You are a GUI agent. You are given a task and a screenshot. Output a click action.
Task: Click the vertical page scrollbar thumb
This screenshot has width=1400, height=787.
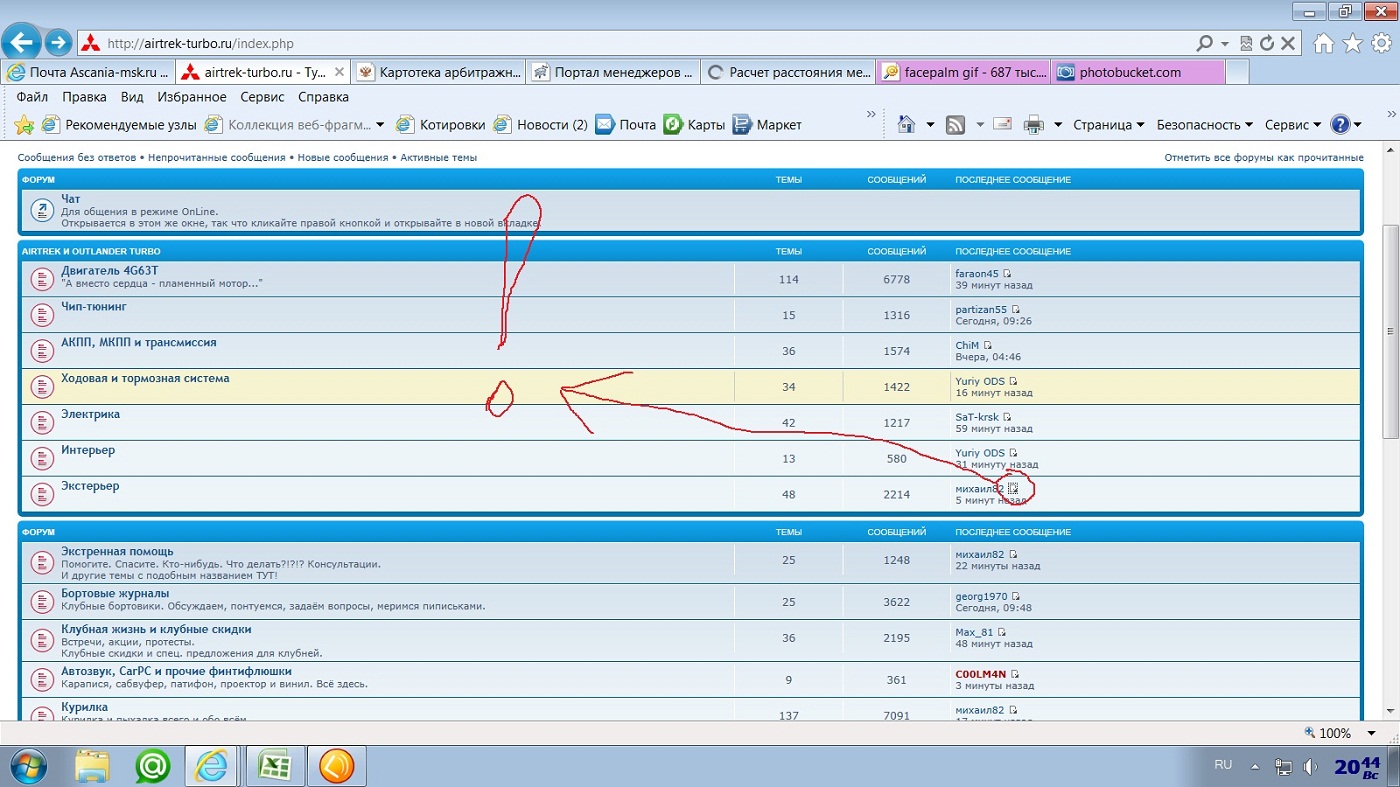[1390, 330]
